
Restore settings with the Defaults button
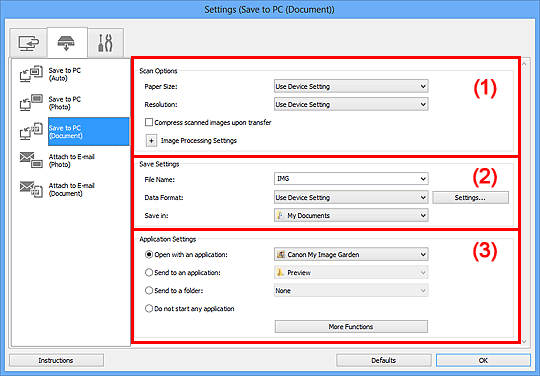pos(384,361)
